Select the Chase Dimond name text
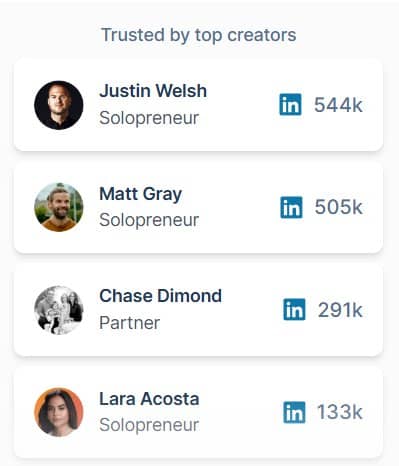The image size is (399, 466). coord(160,296)
